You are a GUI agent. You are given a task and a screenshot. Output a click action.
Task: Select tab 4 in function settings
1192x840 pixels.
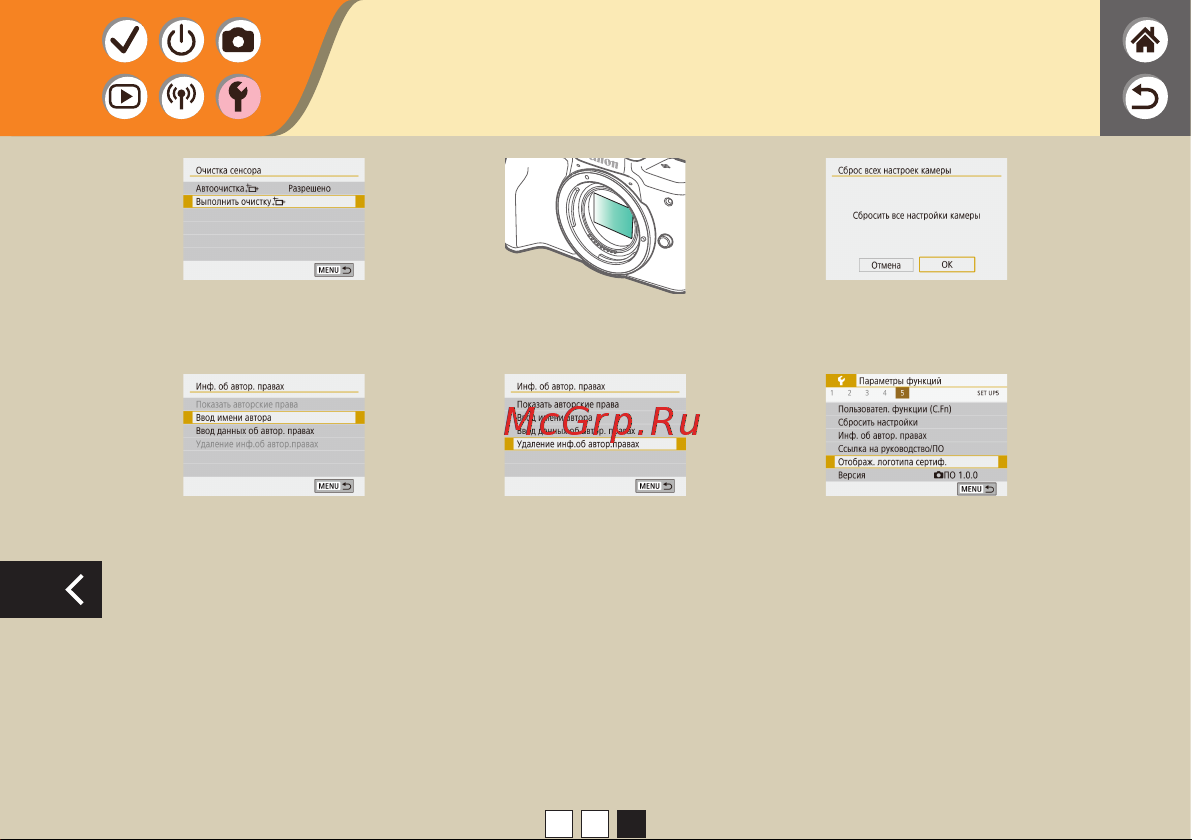[884, 393]
